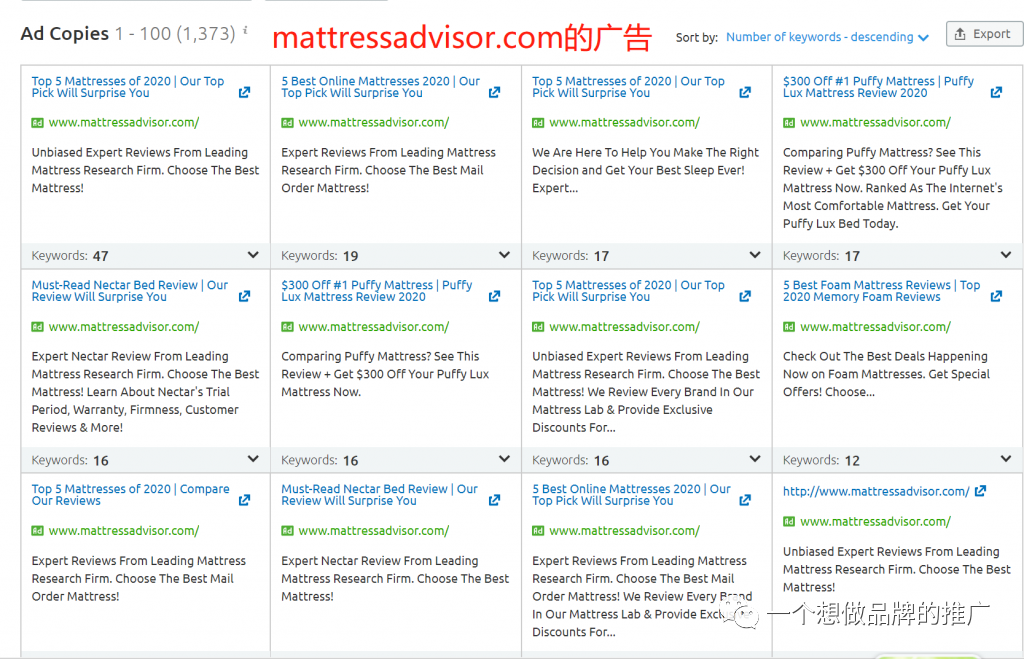Click description mentioning 'Nectar's Trial Period, Warranty'
This screenshot has height=659, width=1024.
click(145, 392)
